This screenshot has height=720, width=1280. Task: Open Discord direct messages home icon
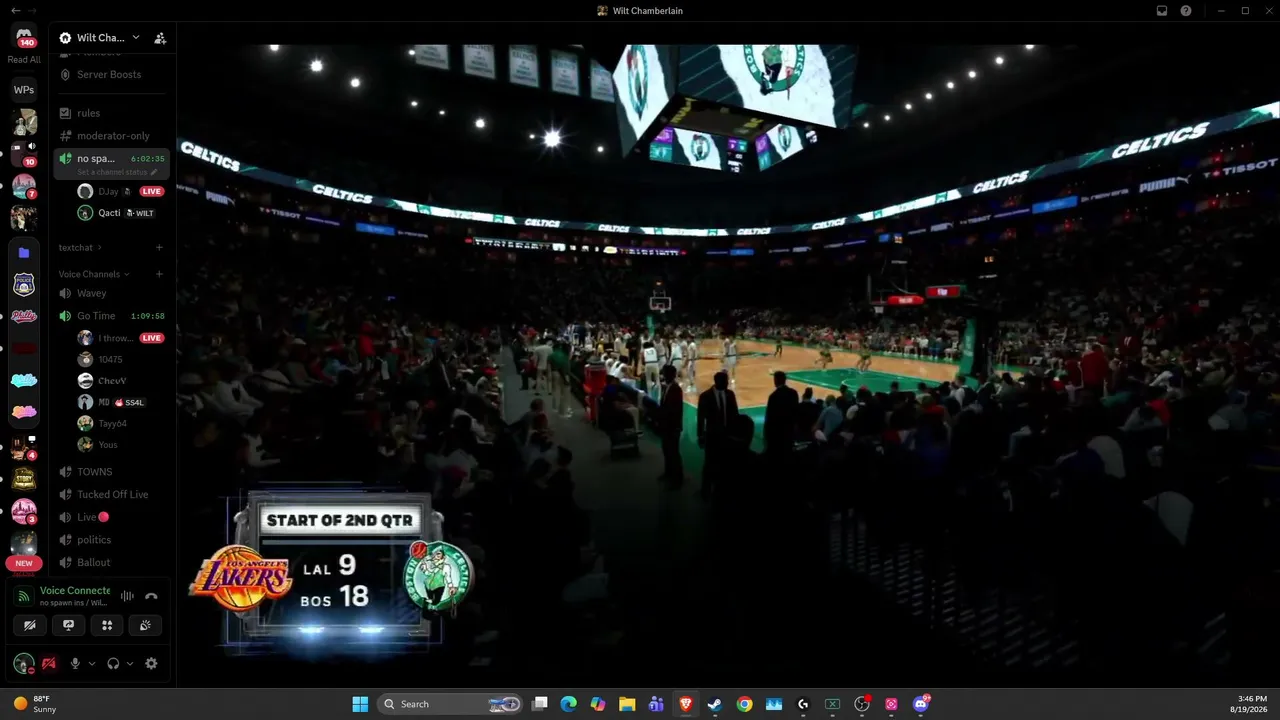coord(24,36)
